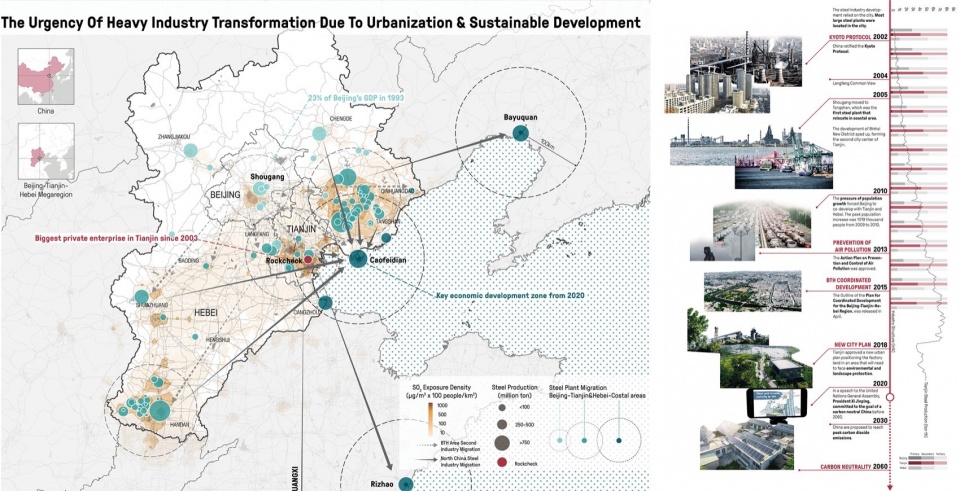
Task: Click the Caofeidian text label
Action: point(388,260)
